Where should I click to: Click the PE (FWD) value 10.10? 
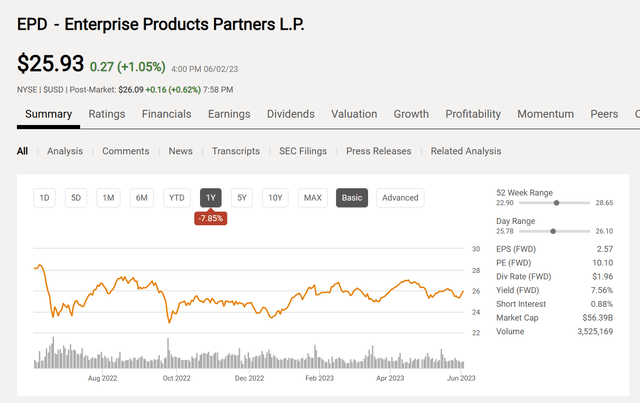(x=602, y=263)
